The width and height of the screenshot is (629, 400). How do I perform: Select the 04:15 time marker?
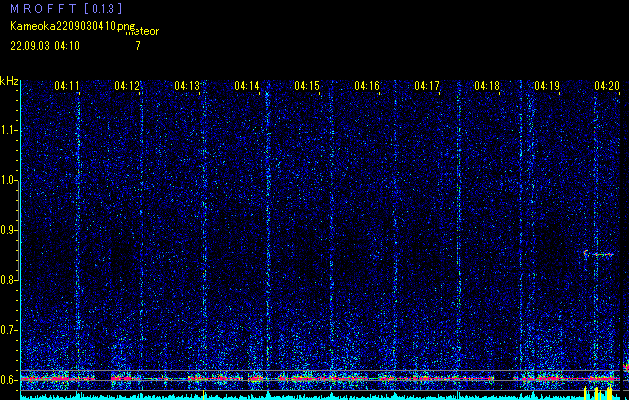pos(307,86)
